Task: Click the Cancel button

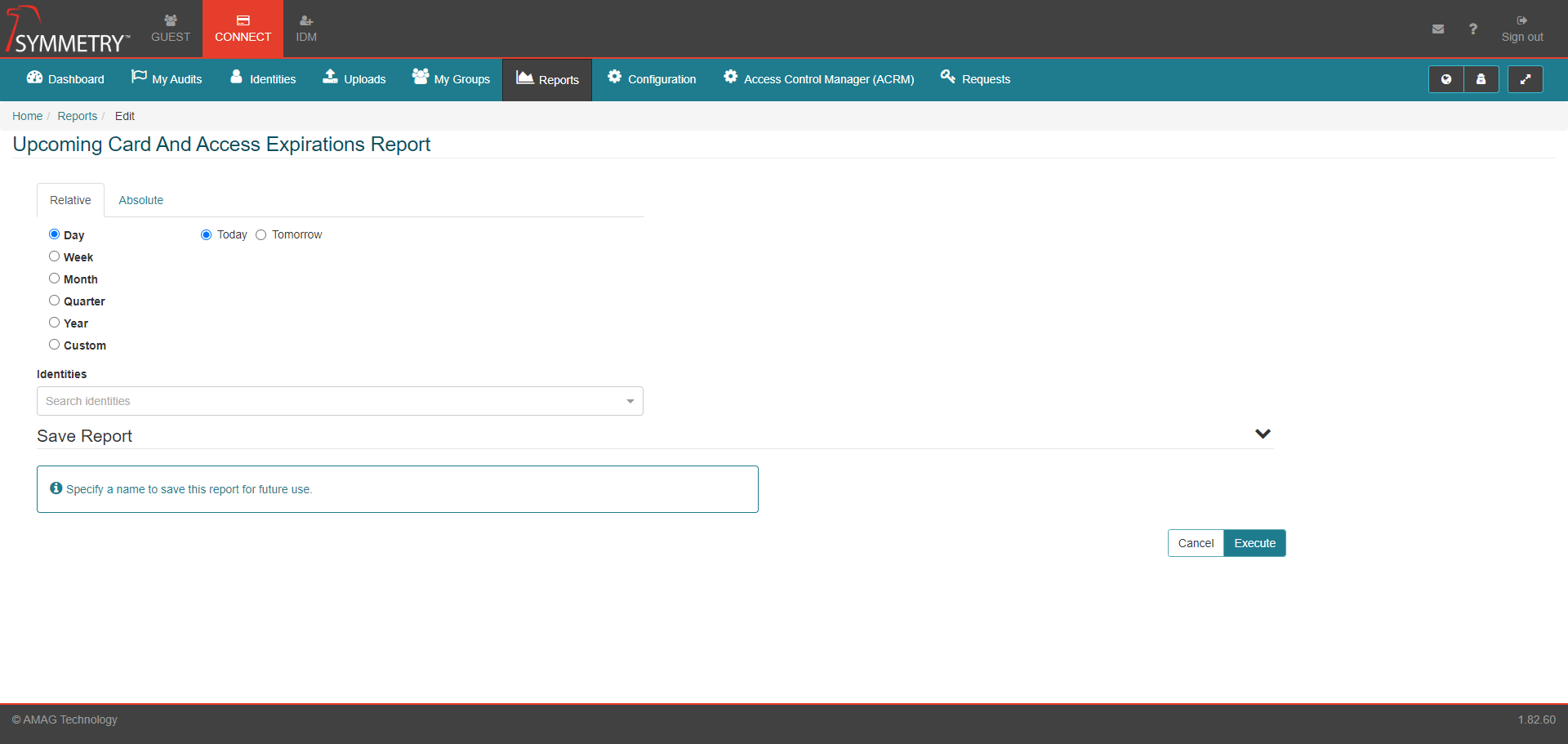Action: coord(1196,543)
